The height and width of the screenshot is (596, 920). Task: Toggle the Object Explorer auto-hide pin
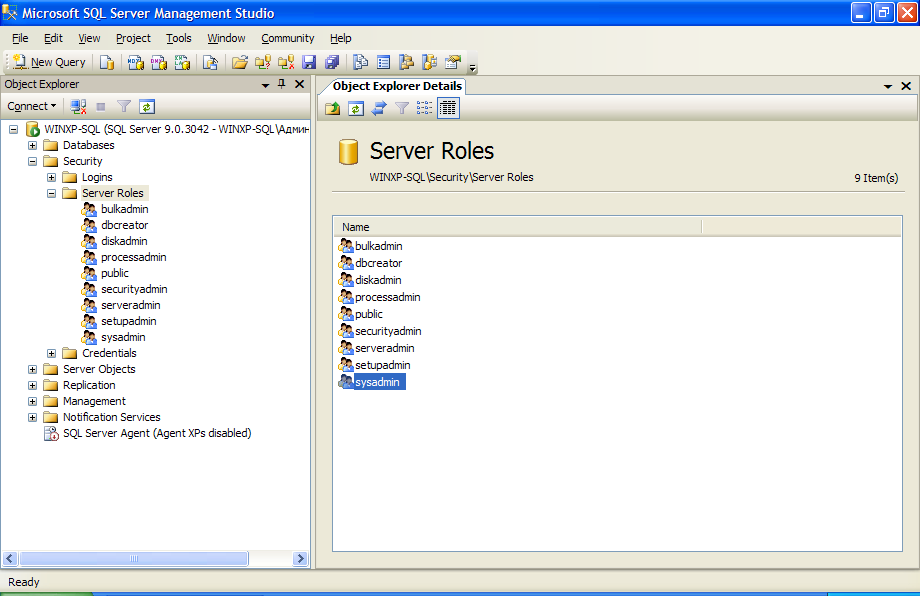(282, 84)
